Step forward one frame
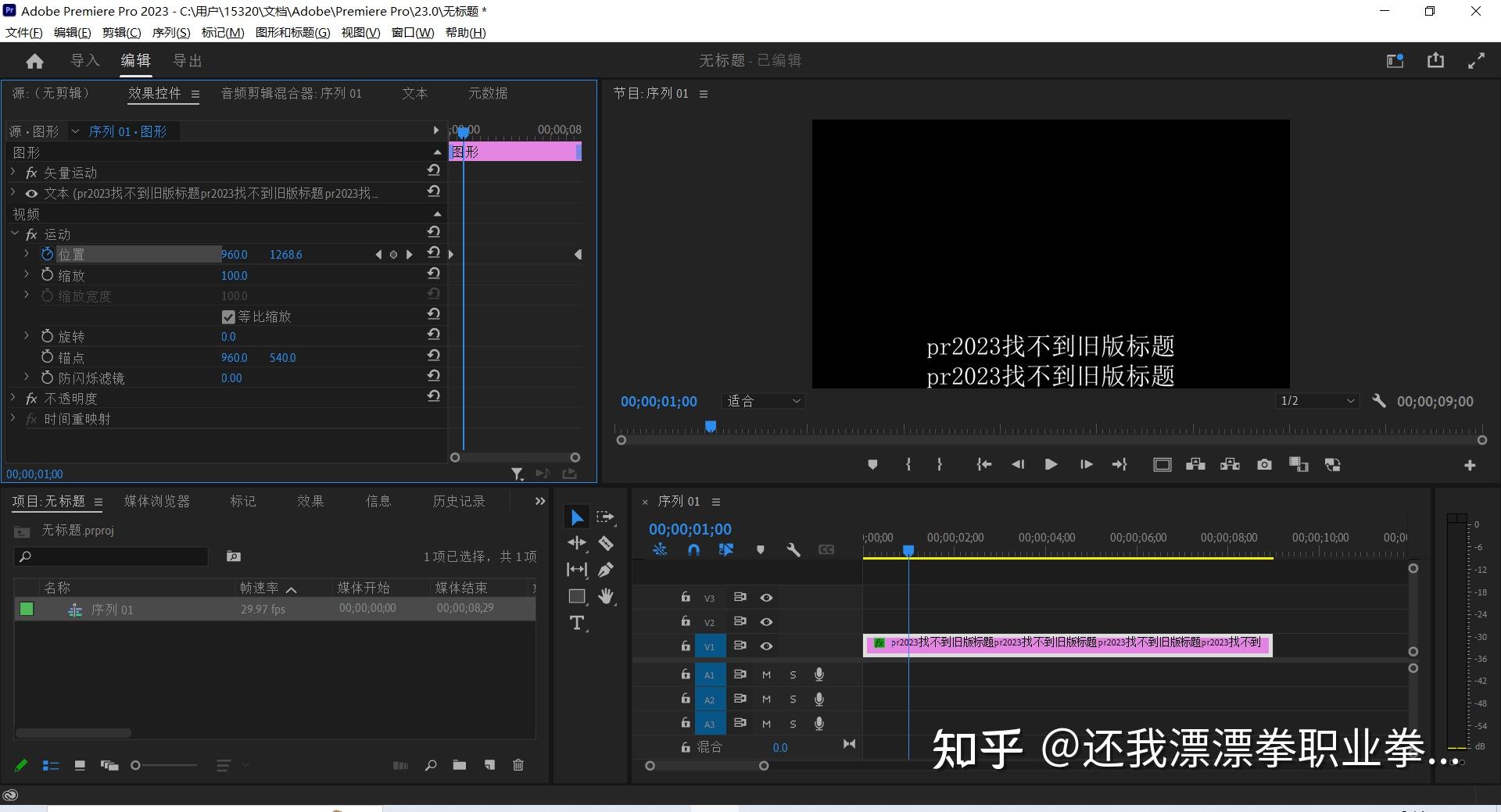 coord(1086,465)
